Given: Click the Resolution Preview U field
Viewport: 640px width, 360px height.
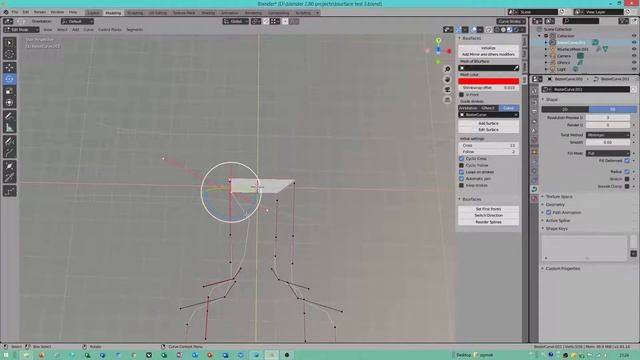Looking at the screenshot, I should (608, 118).
